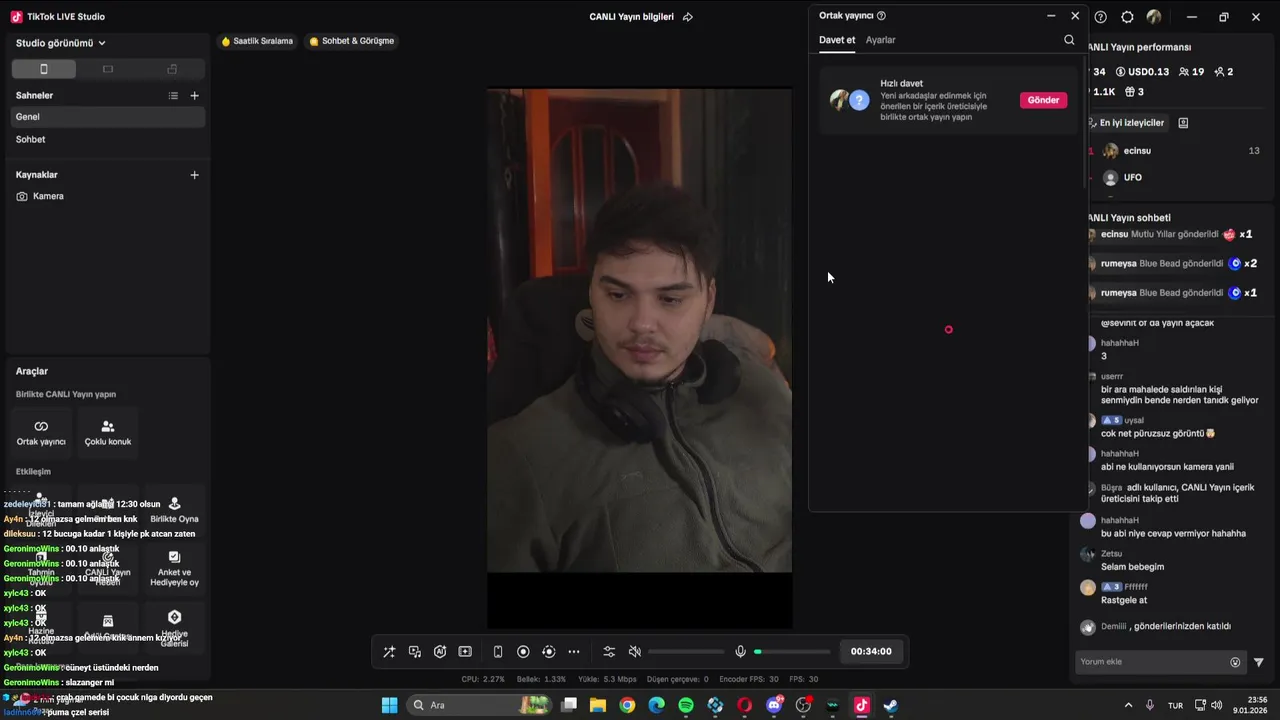Image resolution: width=1280 pixels, height=720 pixels.
Task: Select the Sohbet scene
Action: pos(107,140)
